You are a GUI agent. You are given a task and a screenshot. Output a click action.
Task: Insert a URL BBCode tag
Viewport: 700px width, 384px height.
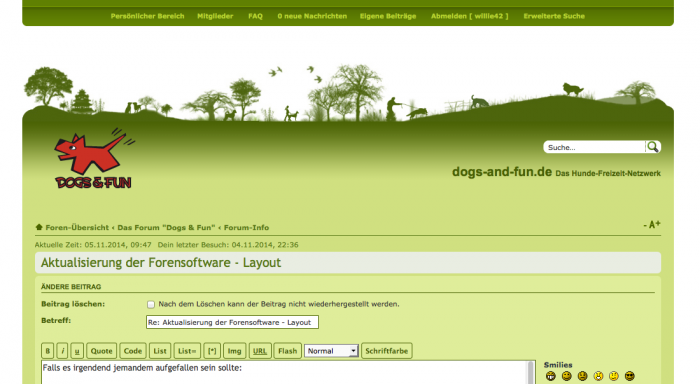tap(260, 351)
